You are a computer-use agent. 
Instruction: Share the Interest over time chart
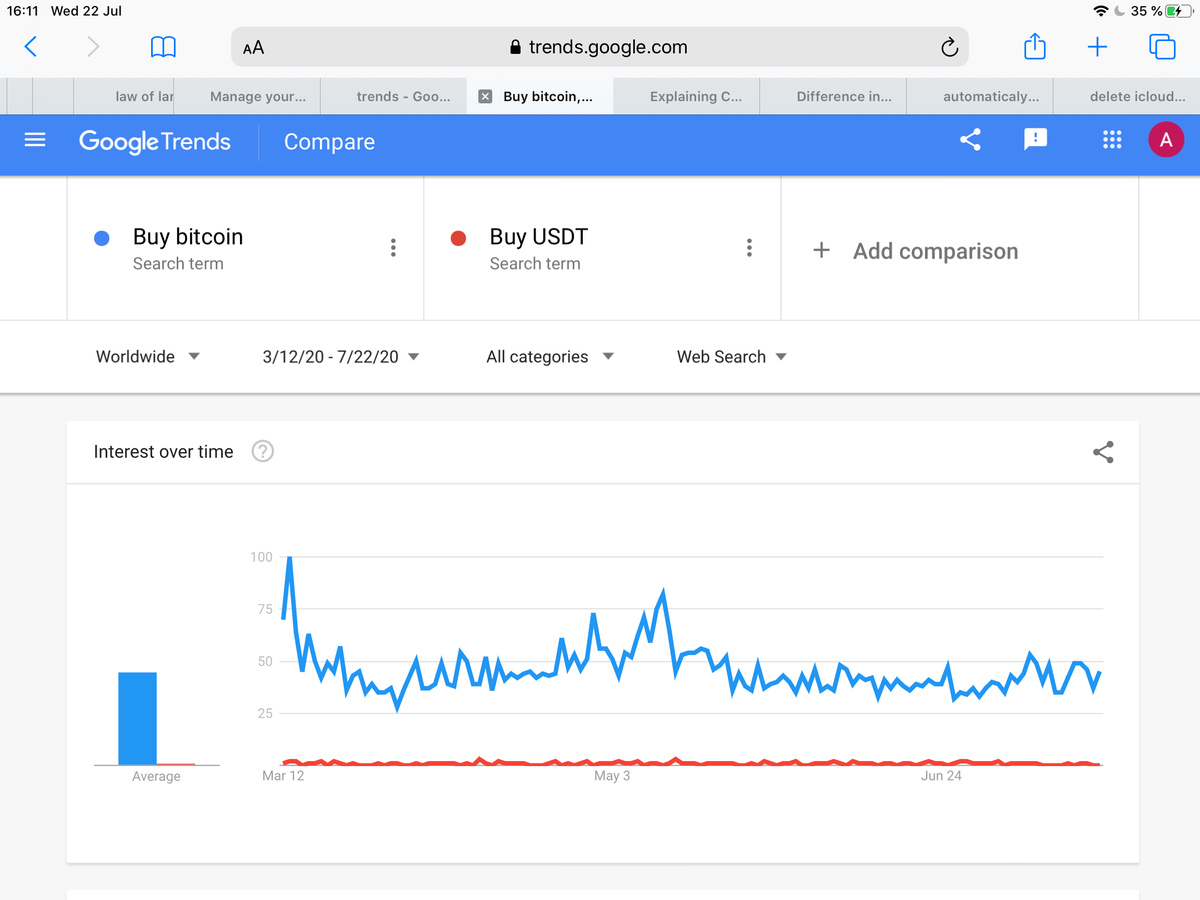click(x=1103, y=452)
